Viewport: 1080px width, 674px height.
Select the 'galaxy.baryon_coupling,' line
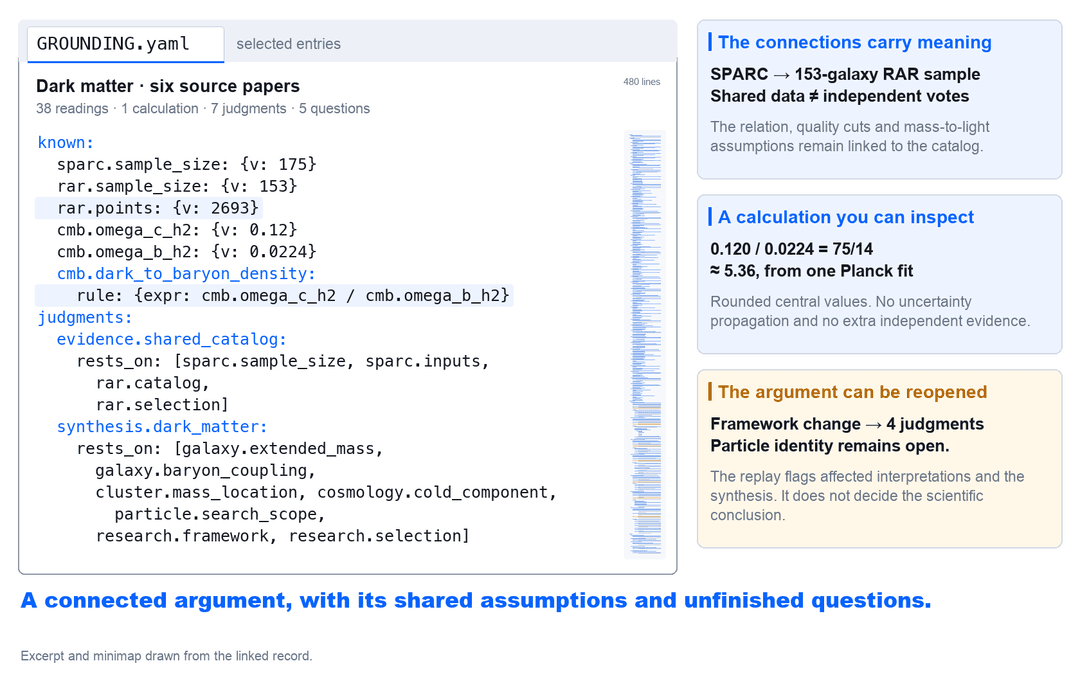pyautogui.click(x=205, y=471)
